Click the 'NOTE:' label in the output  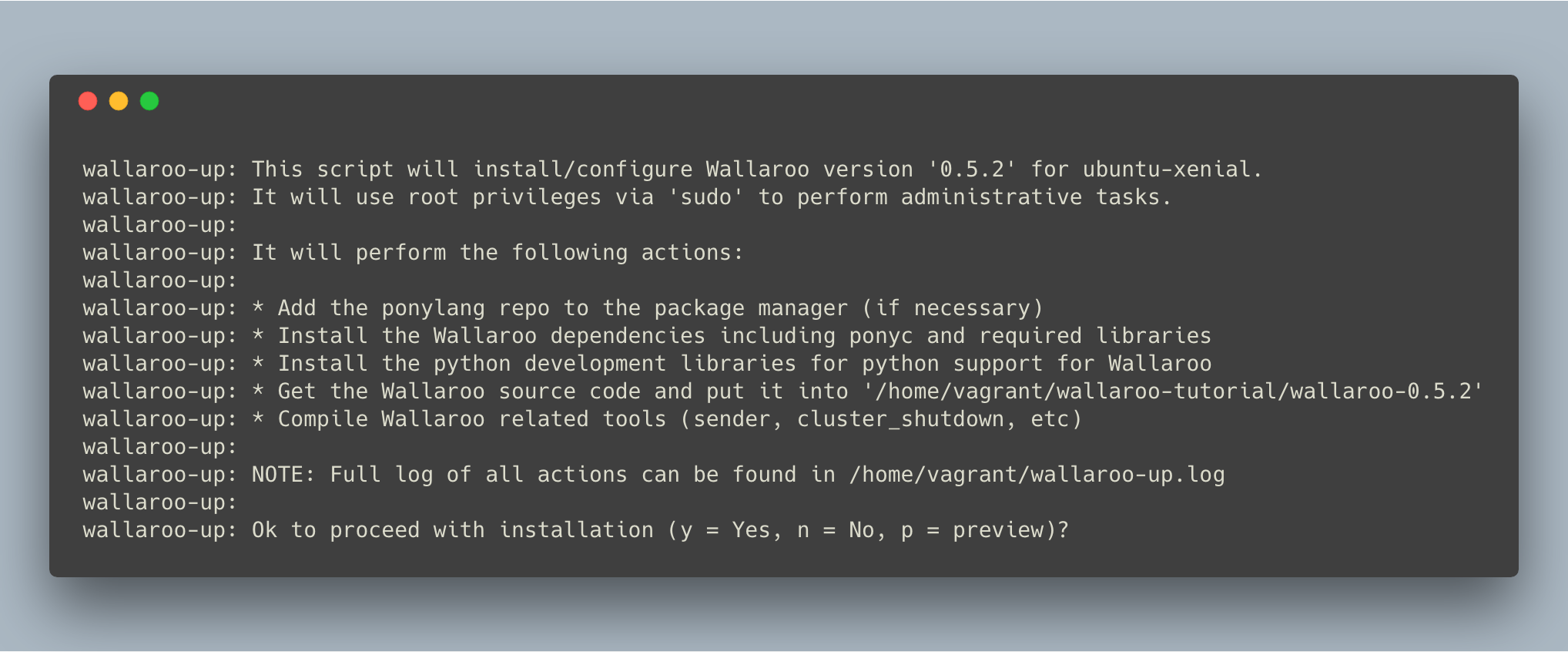click(283, 475)
